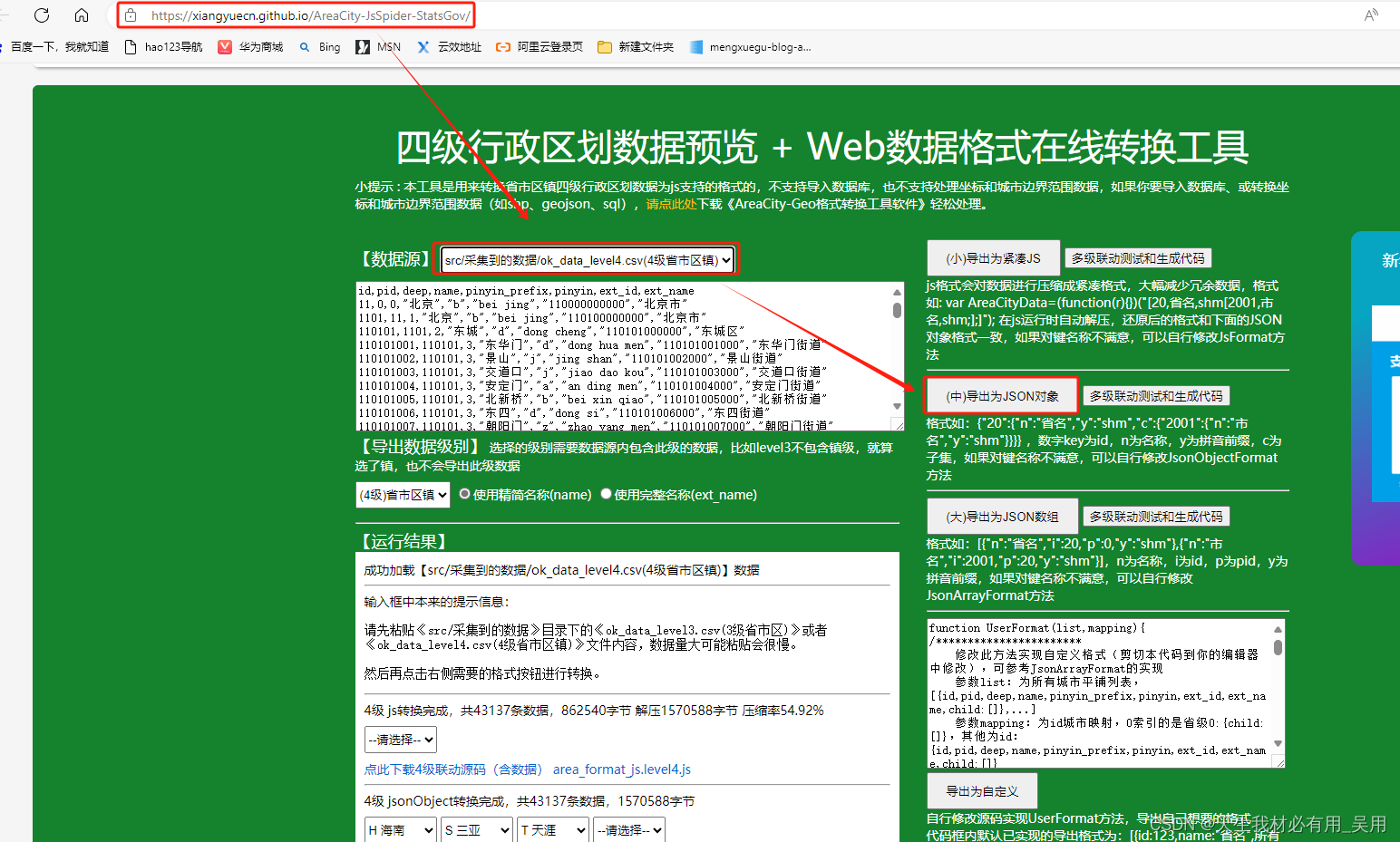Open the Bing bookmark search icon
Screen dimensions: 1400x842
[x=305, y=47]
